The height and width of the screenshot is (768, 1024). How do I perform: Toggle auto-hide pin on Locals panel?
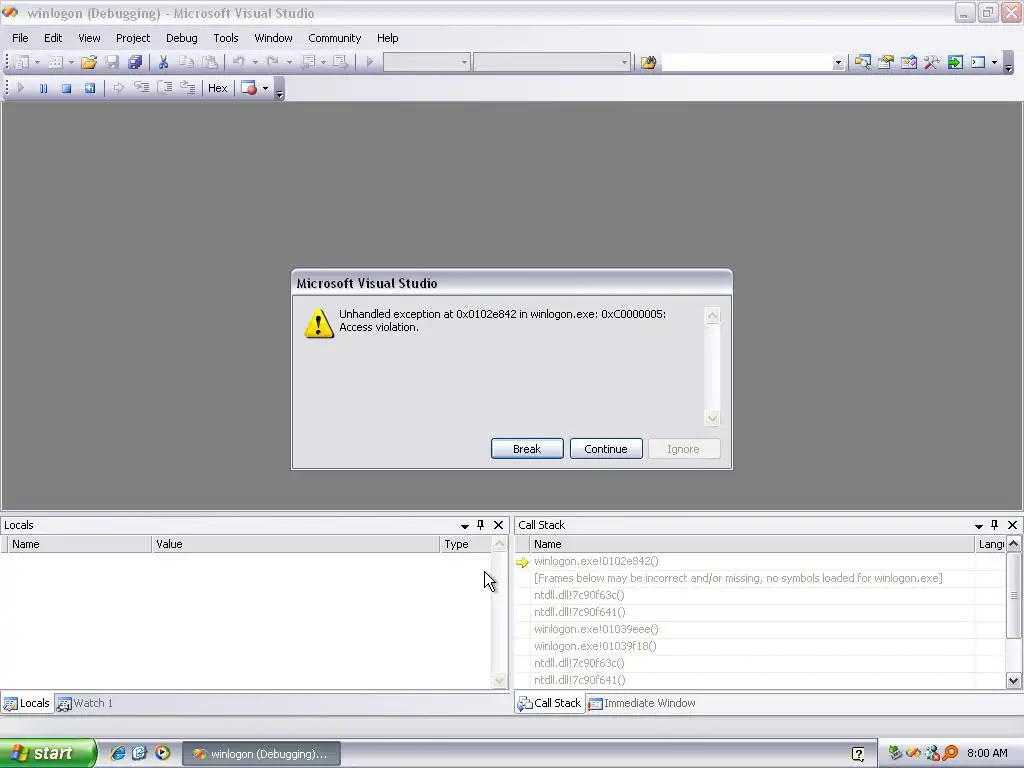tap(481, 525)
